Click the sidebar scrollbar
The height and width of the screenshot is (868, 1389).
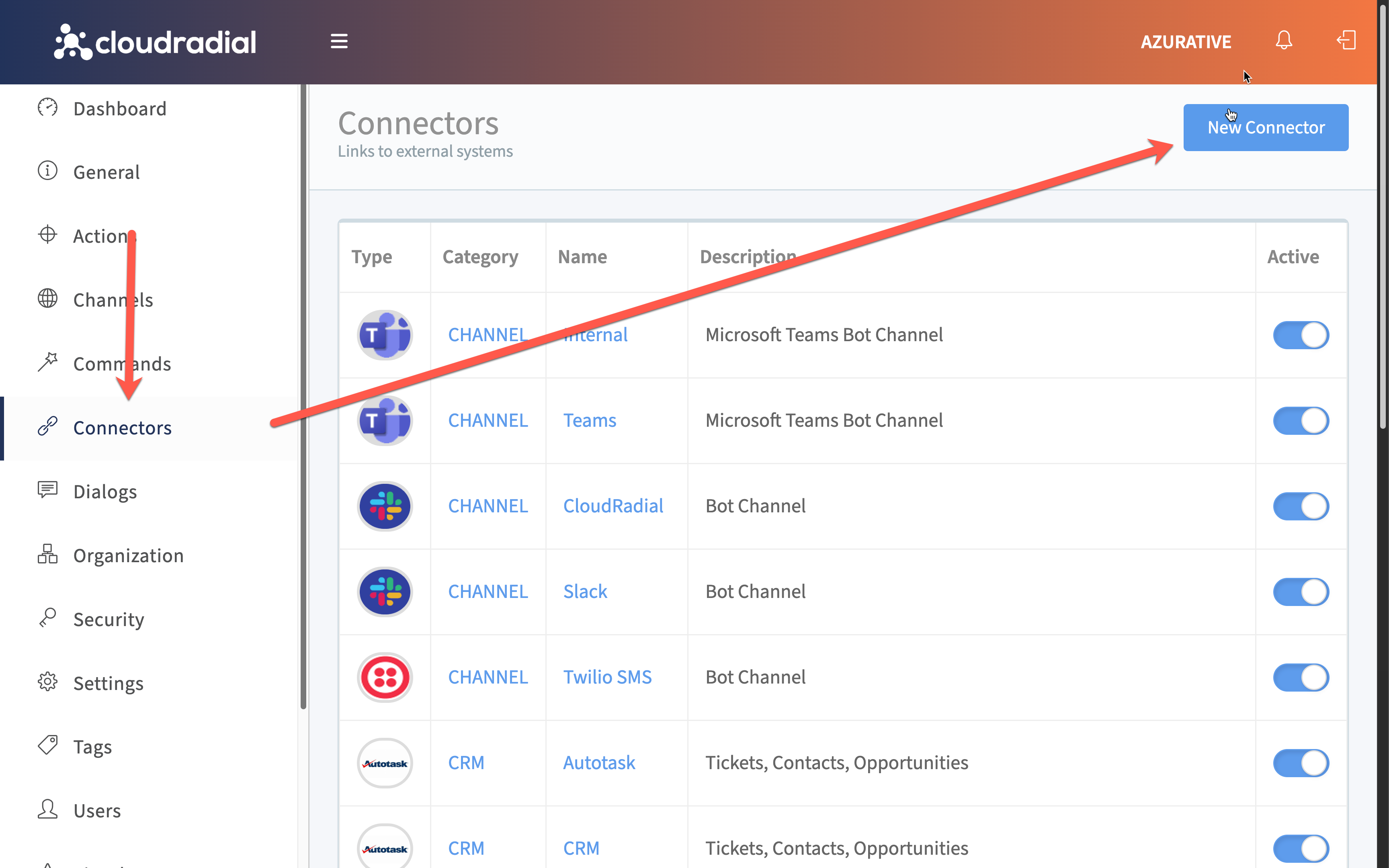click(x=303, y=396)
